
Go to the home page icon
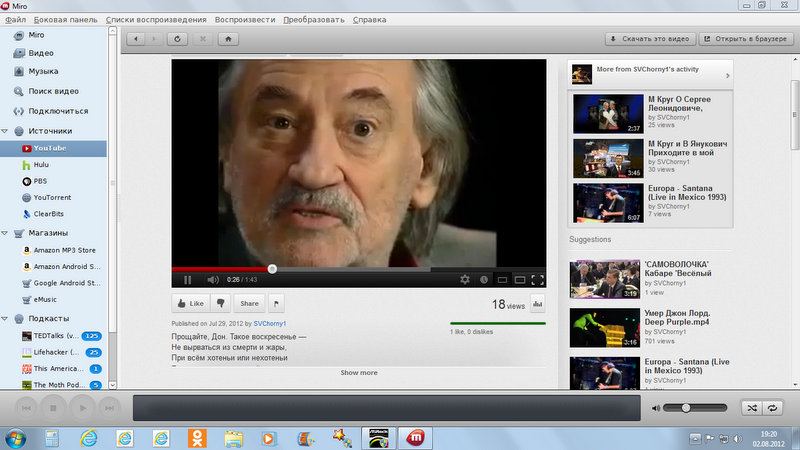pyautogui.click(x=228, y=39)
